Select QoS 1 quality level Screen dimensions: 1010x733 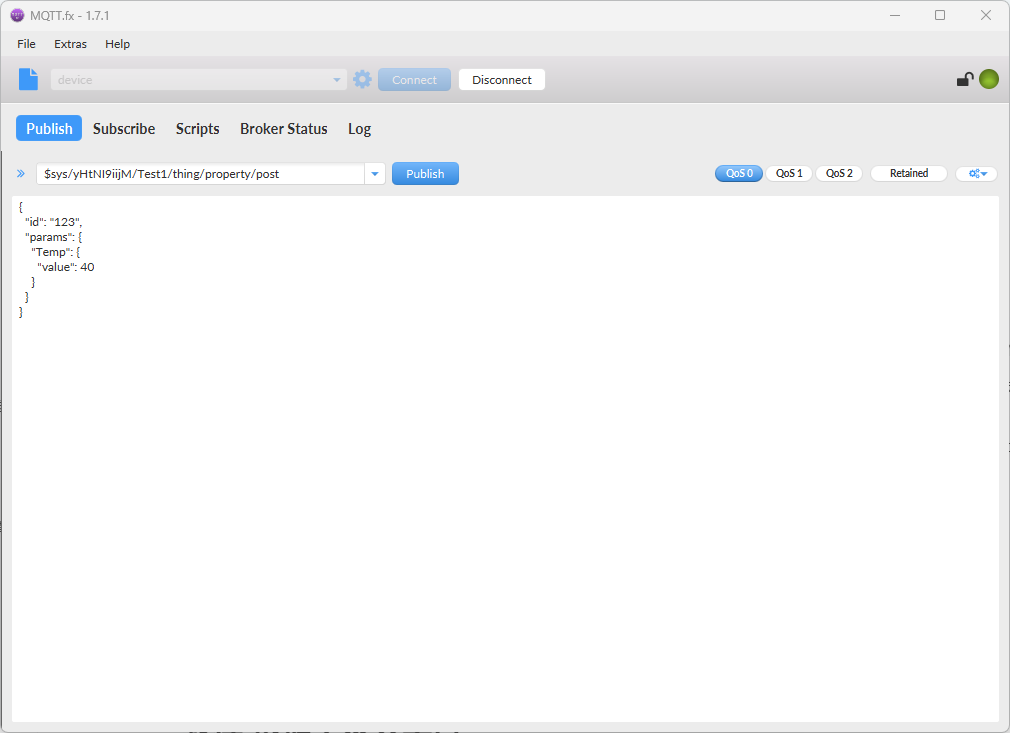[x=789, y=174]
